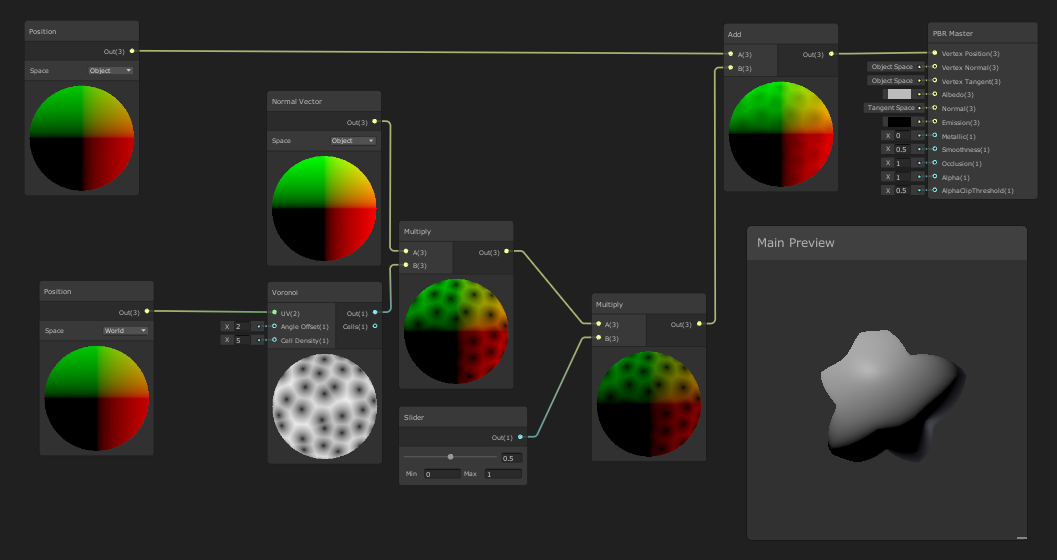
Task: Click the Cell Density value field
Action: click(241, 340)
